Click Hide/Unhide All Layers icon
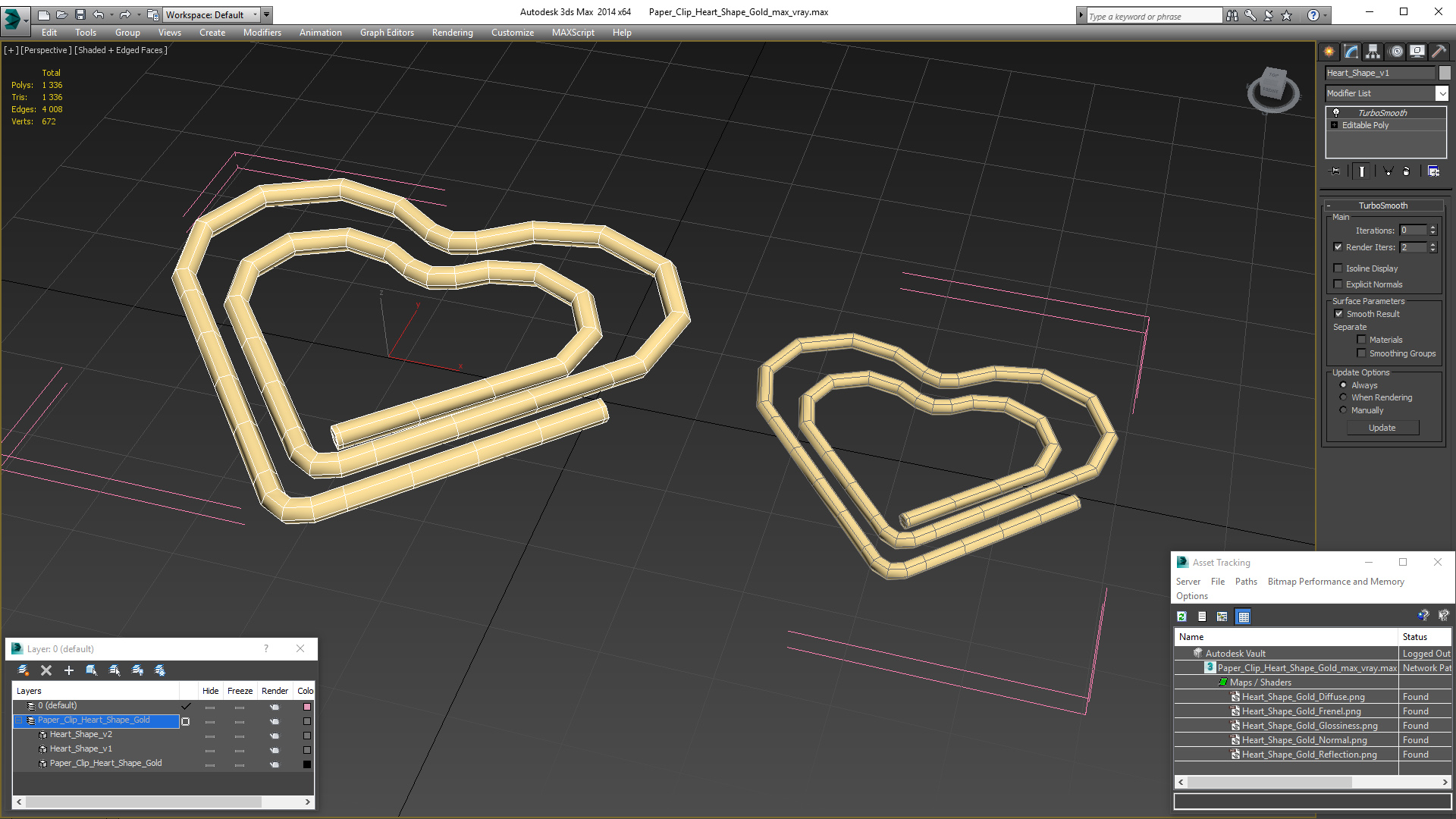1456x819 pixels. click(137, 670)
